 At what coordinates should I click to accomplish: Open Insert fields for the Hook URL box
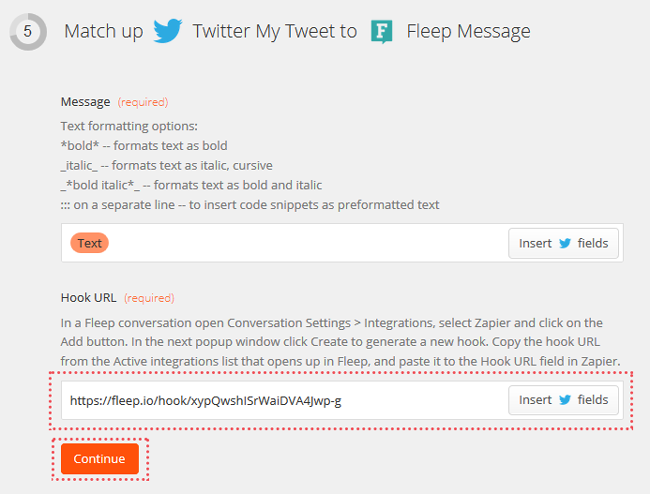563,400
